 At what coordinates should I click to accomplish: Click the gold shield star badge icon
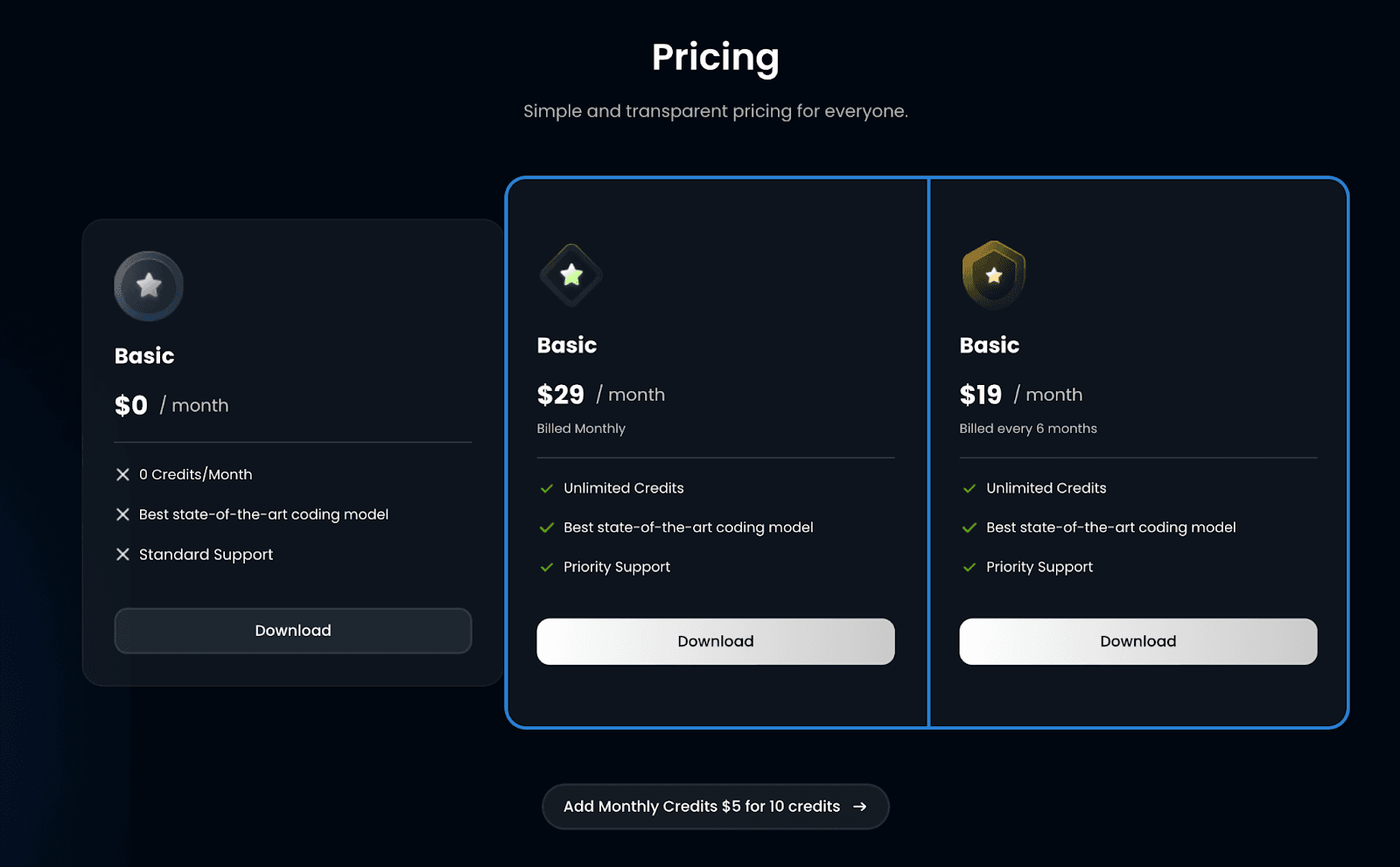[994, 275]
